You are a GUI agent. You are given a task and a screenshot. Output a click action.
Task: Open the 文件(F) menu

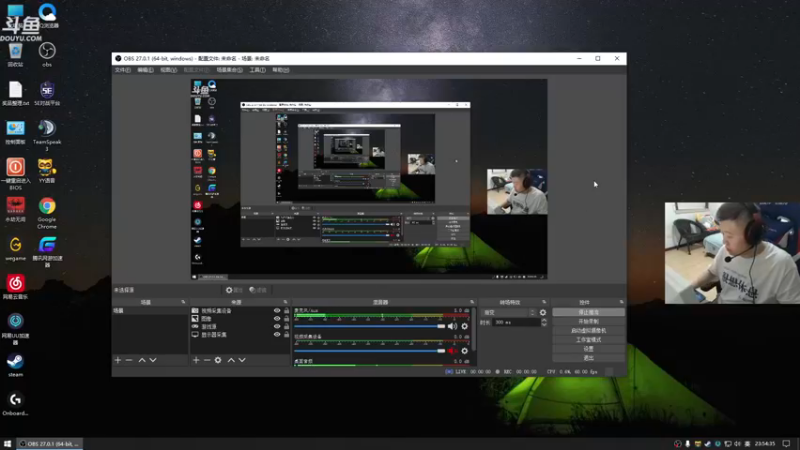(x=122, y=70)
